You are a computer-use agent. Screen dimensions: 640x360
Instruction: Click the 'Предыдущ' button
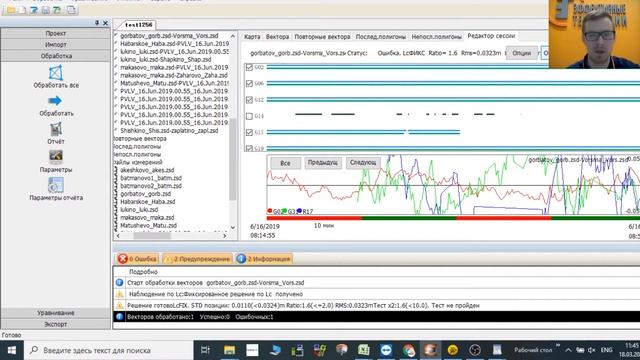(x=322, y=162)
